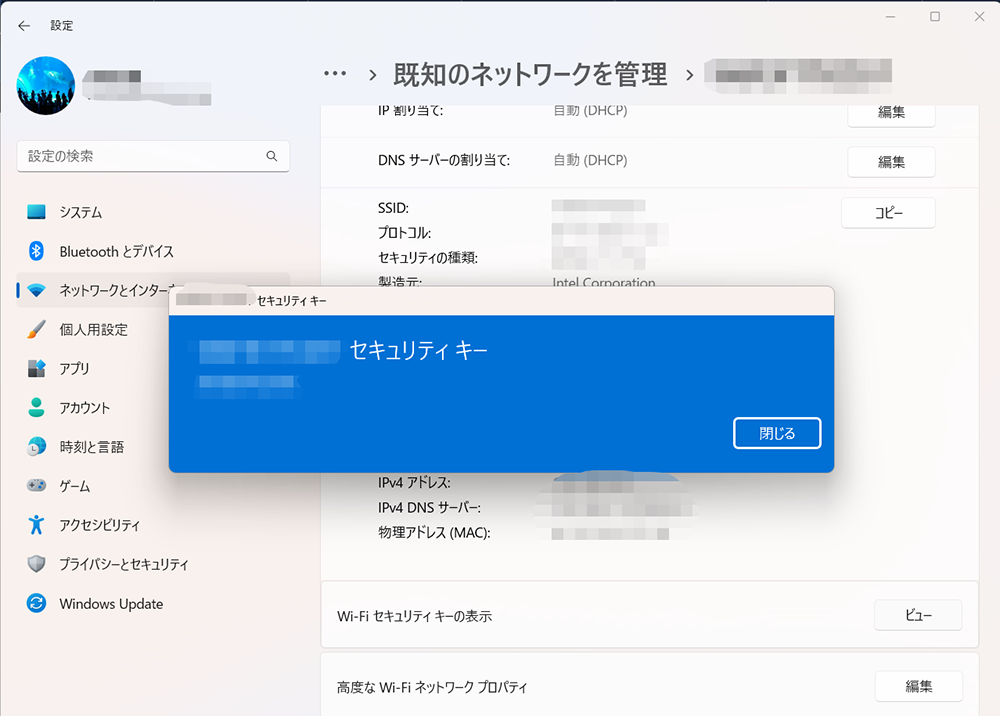The image size is (1000, 716).
Task: Open the 時刻と言語 globe clock icon
Action: [x=37, y=447]
